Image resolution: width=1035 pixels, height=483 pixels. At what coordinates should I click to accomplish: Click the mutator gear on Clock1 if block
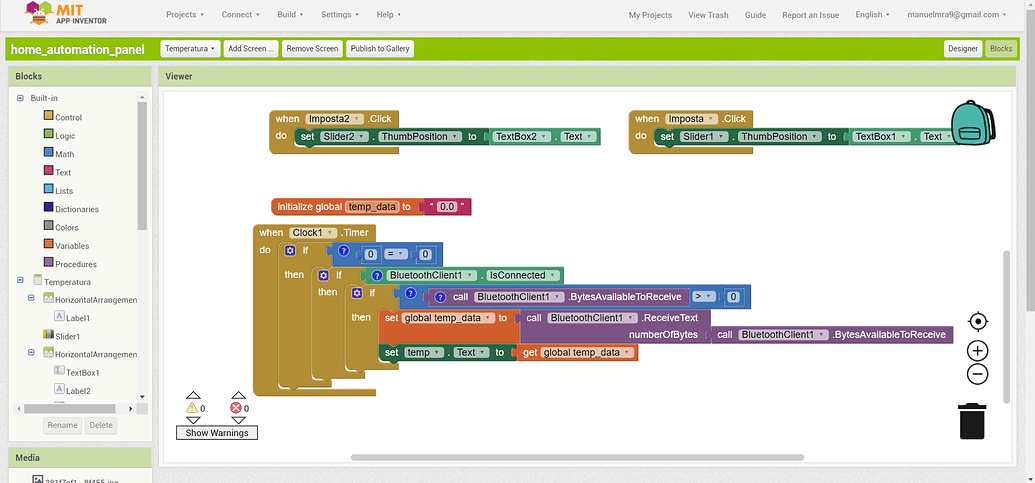(x=290, y=250)
